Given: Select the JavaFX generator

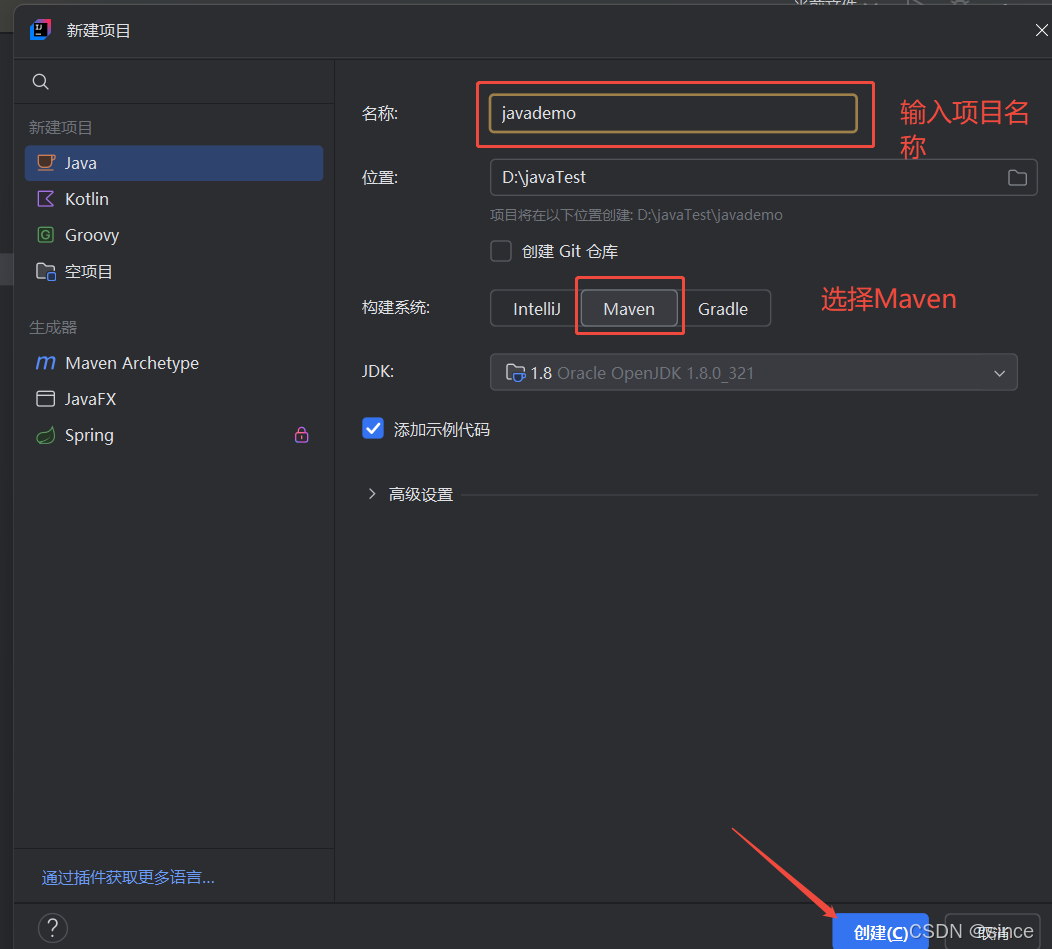Looking at the screenshot, I should (174, 399).
